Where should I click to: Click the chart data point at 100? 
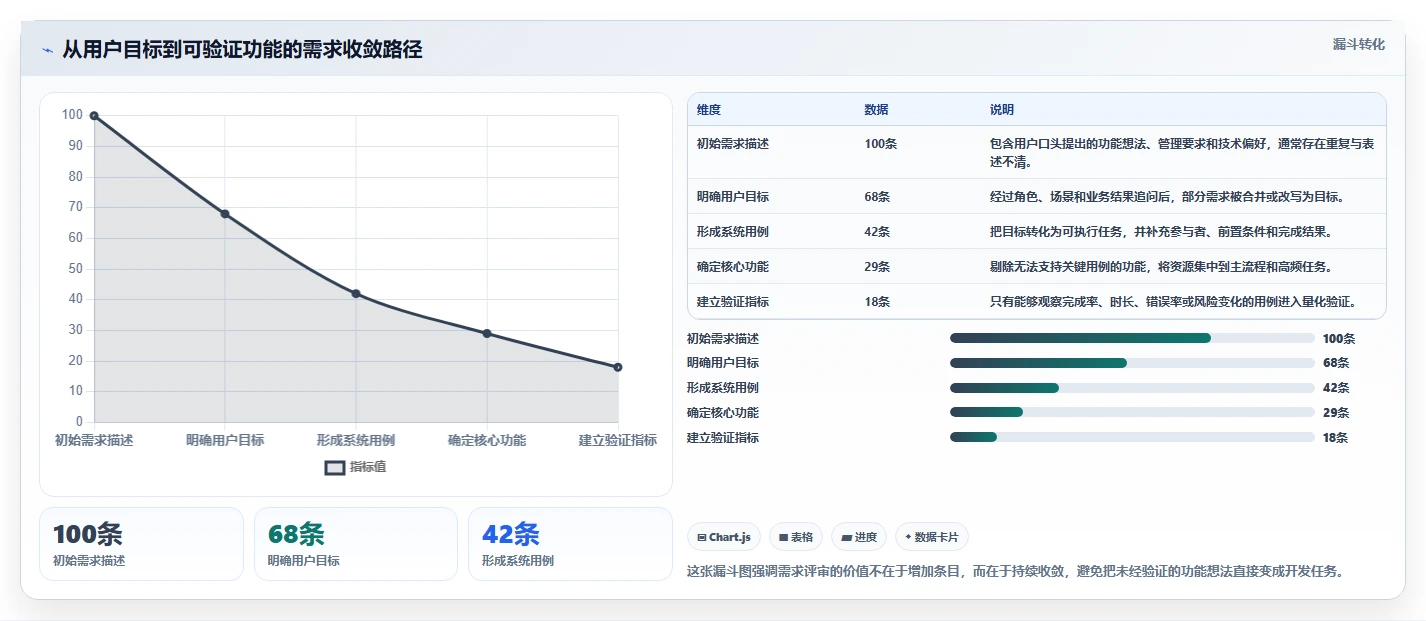[x=94, y=116]
